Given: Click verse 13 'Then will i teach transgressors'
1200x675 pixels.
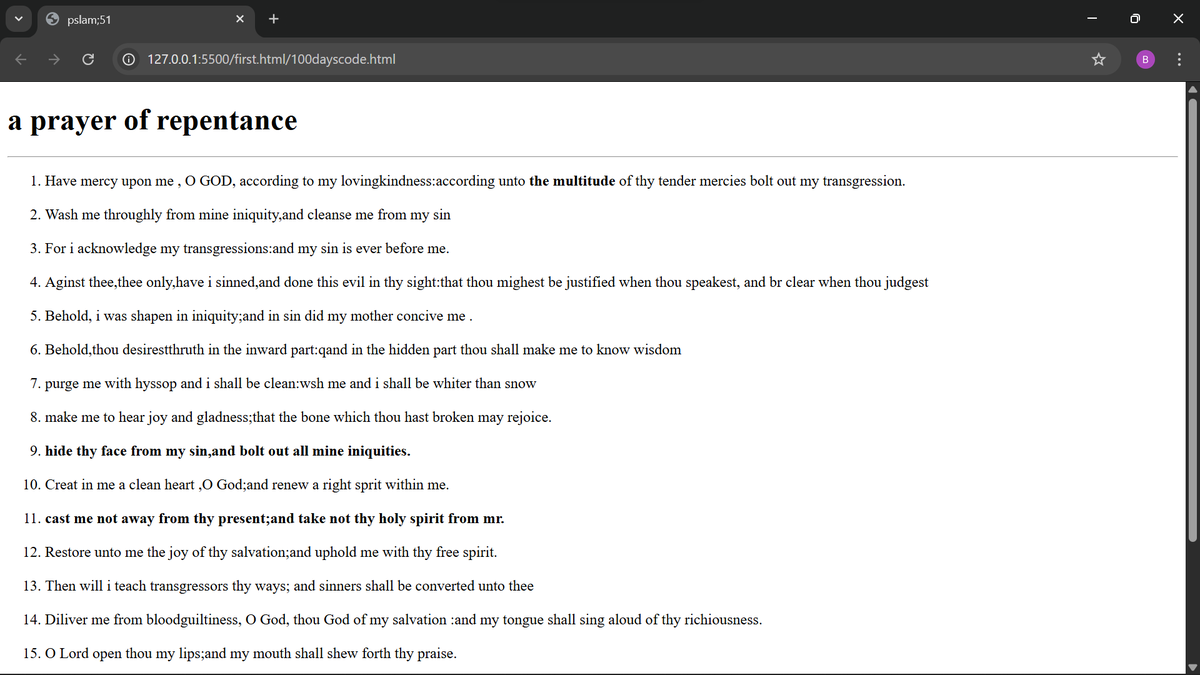Looking at the screenshot, I should [289, 586].
